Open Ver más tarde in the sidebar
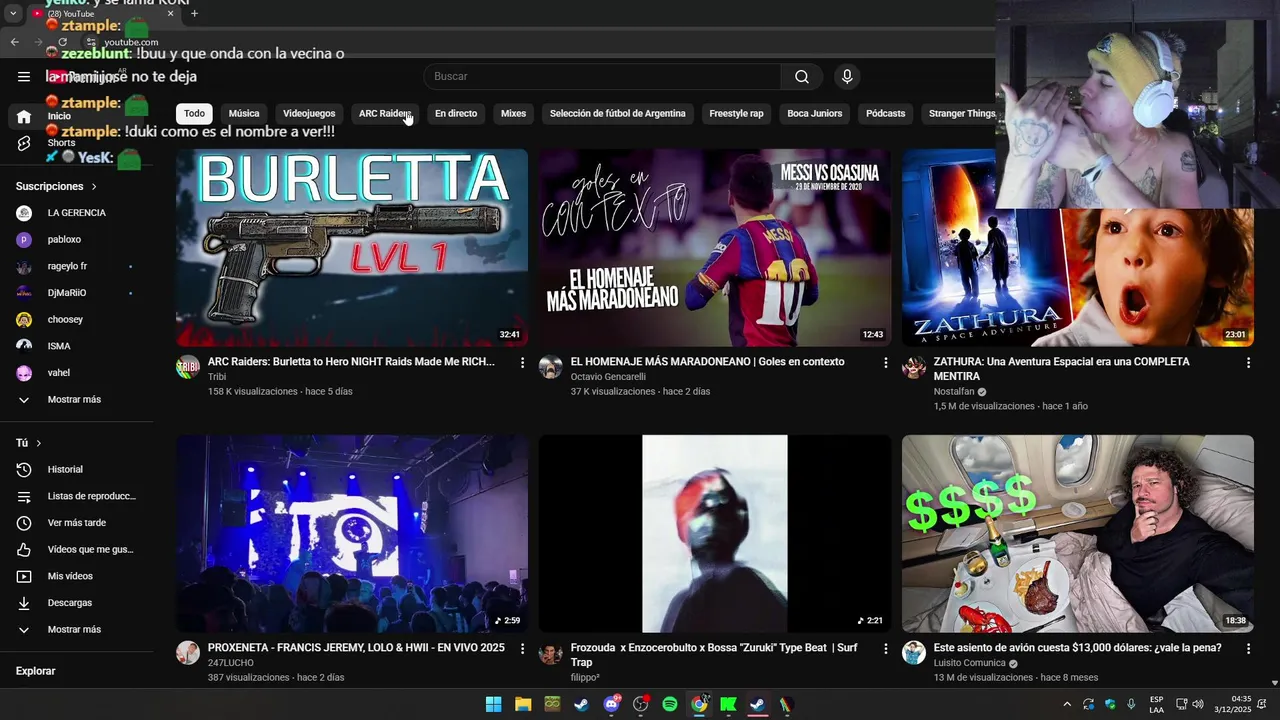The width and height of the screenshot is (1280, 720). pos(78,523)
